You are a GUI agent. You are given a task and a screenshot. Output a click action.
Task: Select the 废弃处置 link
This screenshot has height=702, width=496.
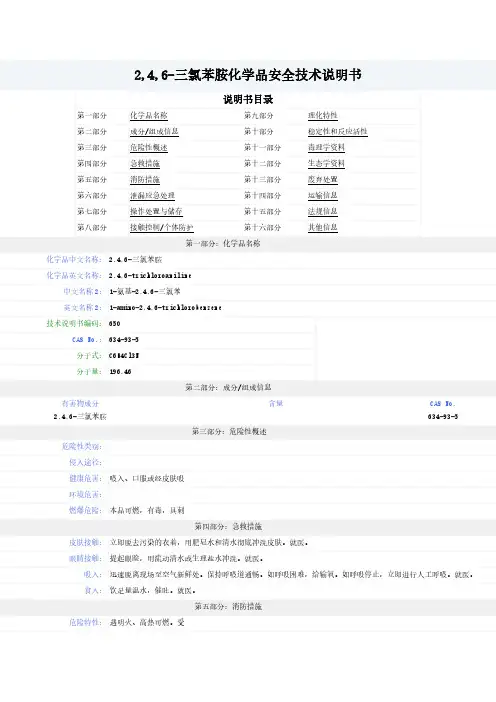[323, 180]
